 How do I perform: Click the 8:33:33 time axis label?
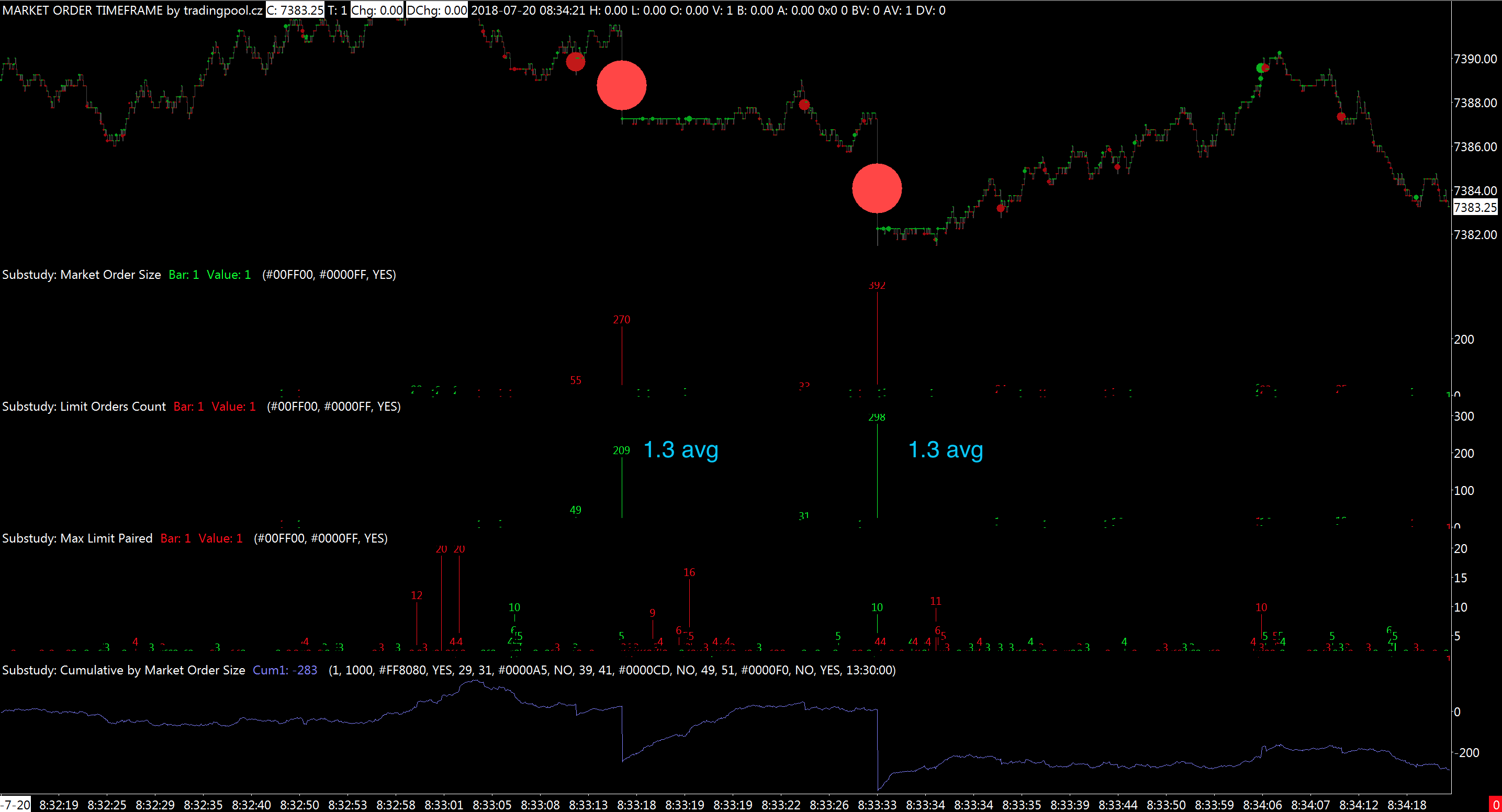click(877, 805)
